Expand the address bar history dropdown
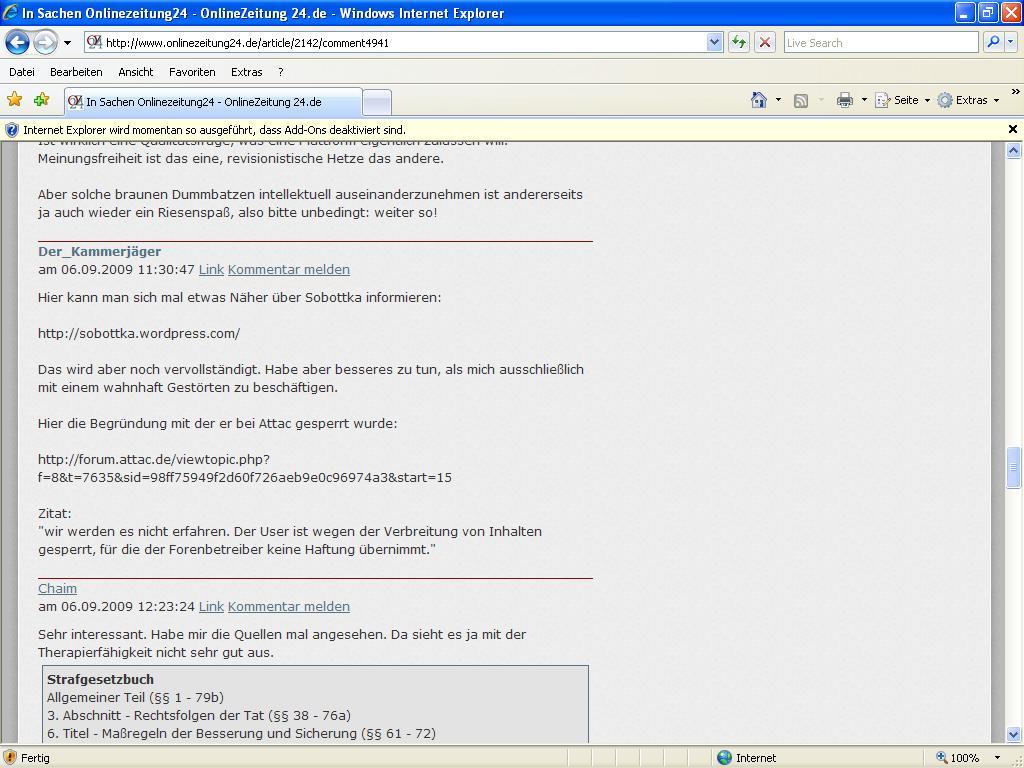 714,43
